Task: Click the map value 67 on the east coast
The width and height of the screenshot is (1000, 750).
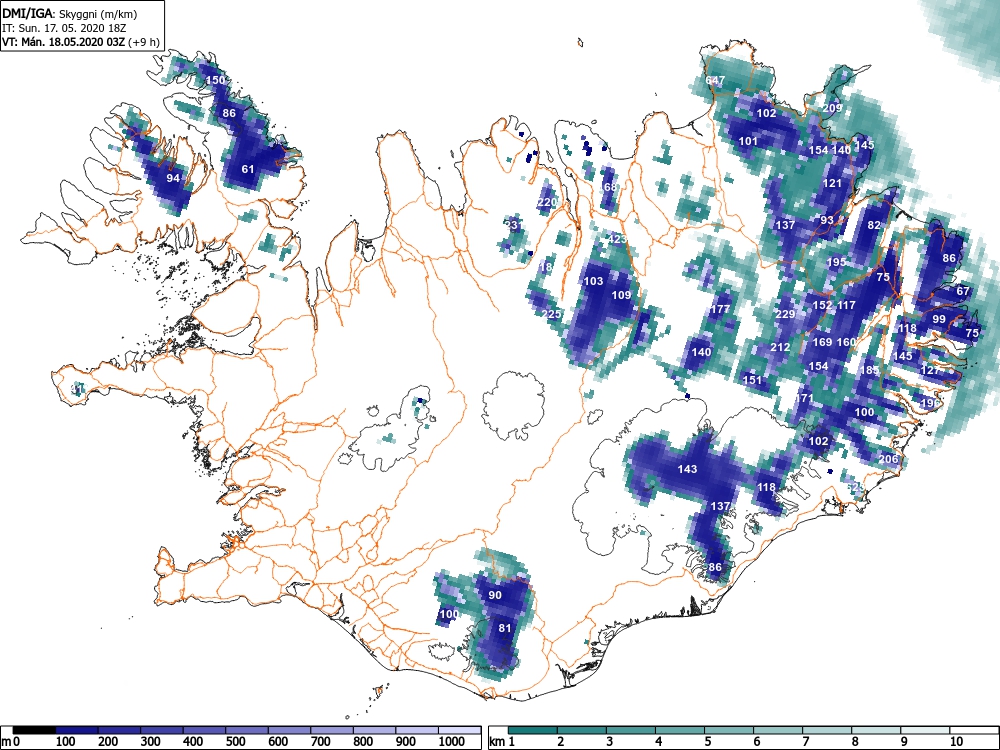Action: [x=963, y=291]
